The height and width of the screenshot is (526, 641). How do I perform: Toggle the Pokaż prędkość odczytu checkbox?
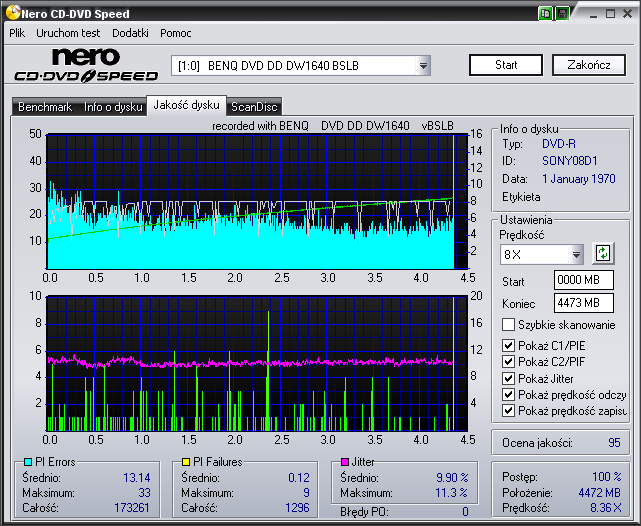[508, 395]
